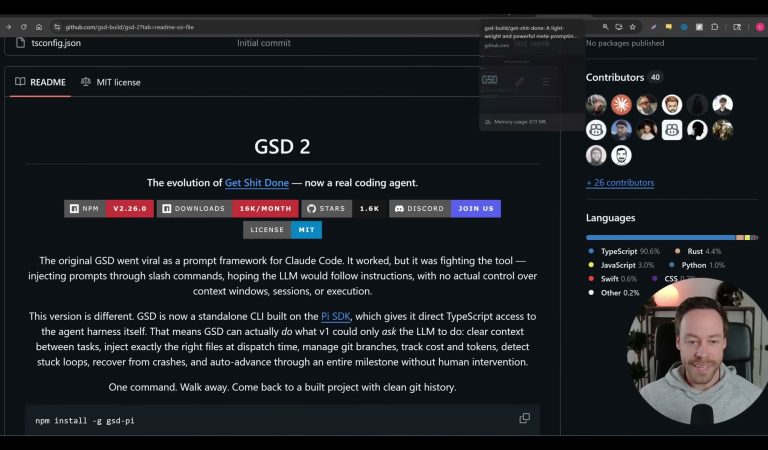This screenshot has width=768, height=450.
Task: Click the browser forward arrow
Action: click(8, 27)
